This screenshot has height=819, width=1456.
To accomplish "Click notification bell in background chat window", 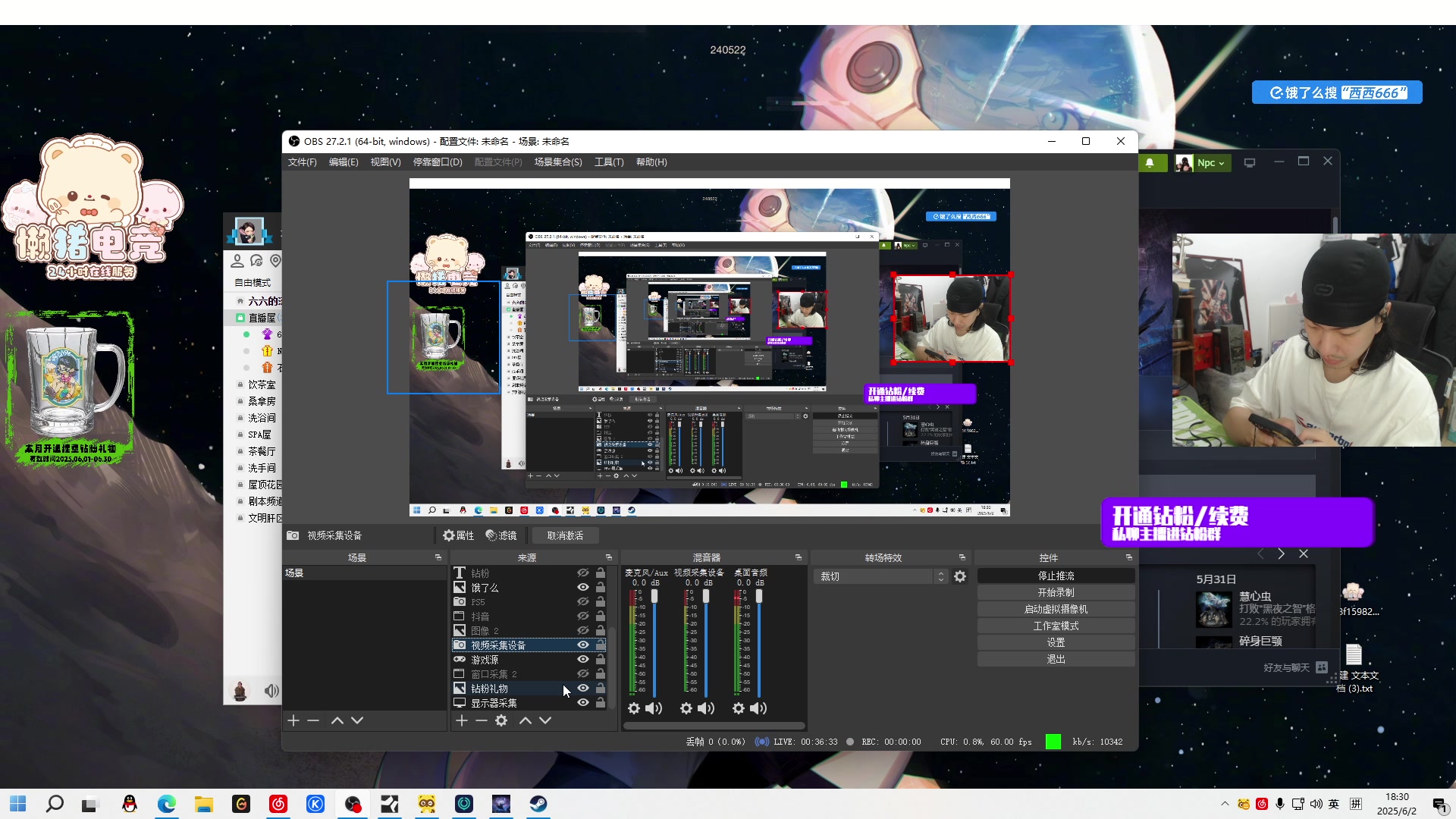I will [x=1150, y=163].
